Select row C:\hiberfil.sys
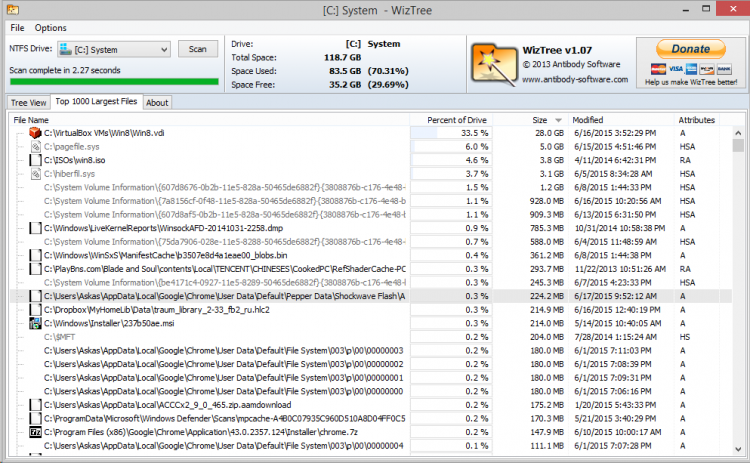 [371, 174]
